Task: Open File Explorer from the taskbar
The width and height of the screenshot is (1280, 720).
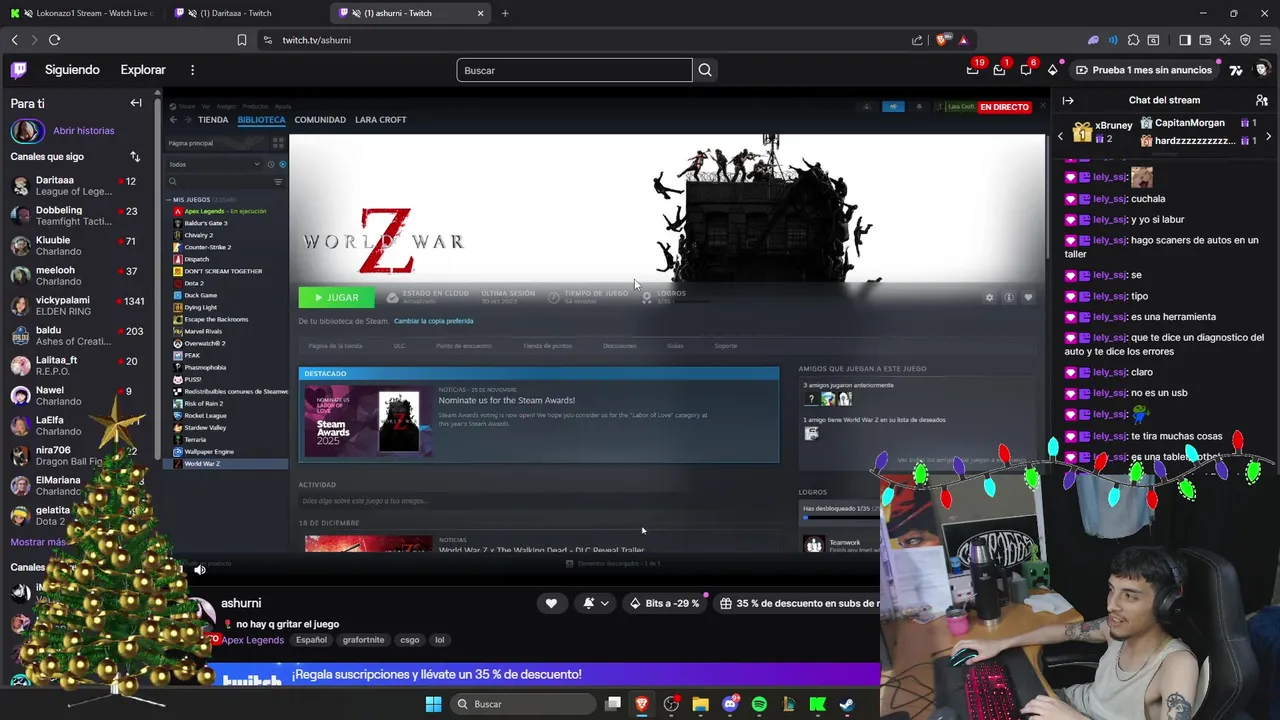Action: tap(700, 704)
